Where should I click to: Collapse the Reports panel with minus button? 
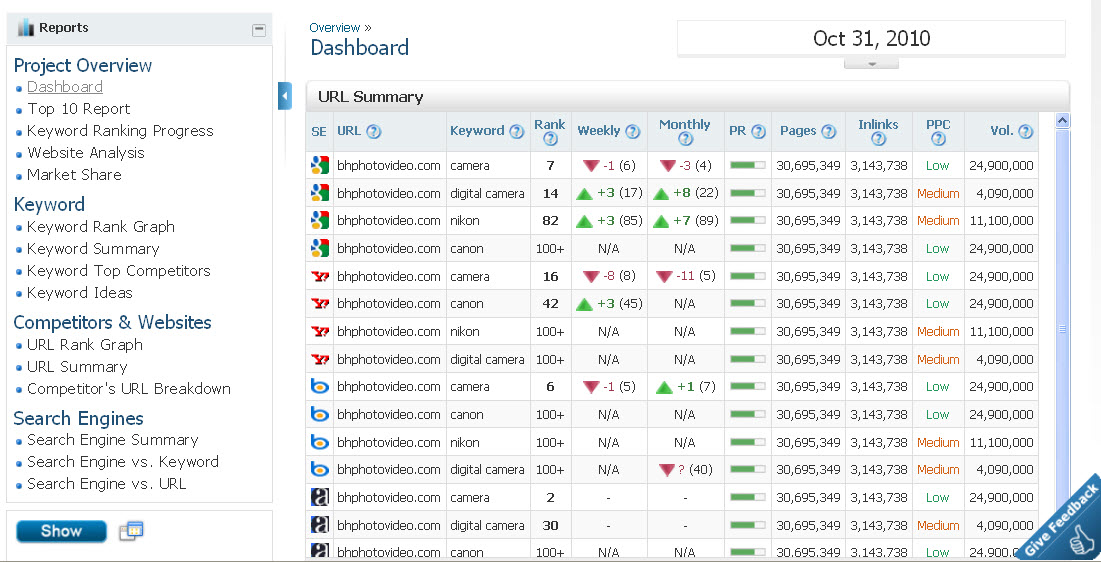(259, 29)
